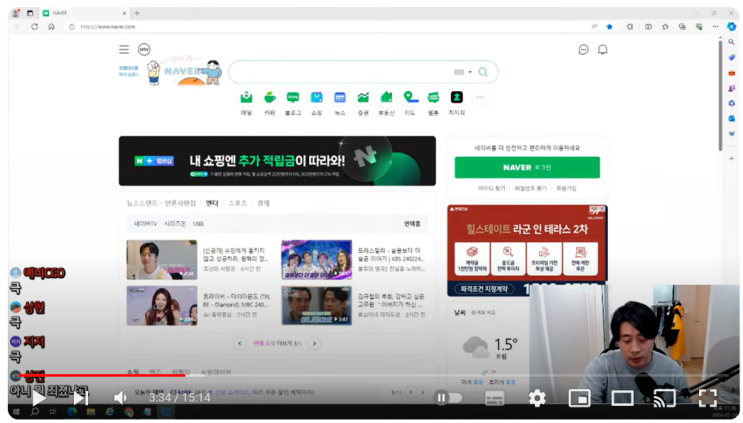Open the Copilot icon in Edge
Screen dimensions: 743x423
tap(732, 27)
